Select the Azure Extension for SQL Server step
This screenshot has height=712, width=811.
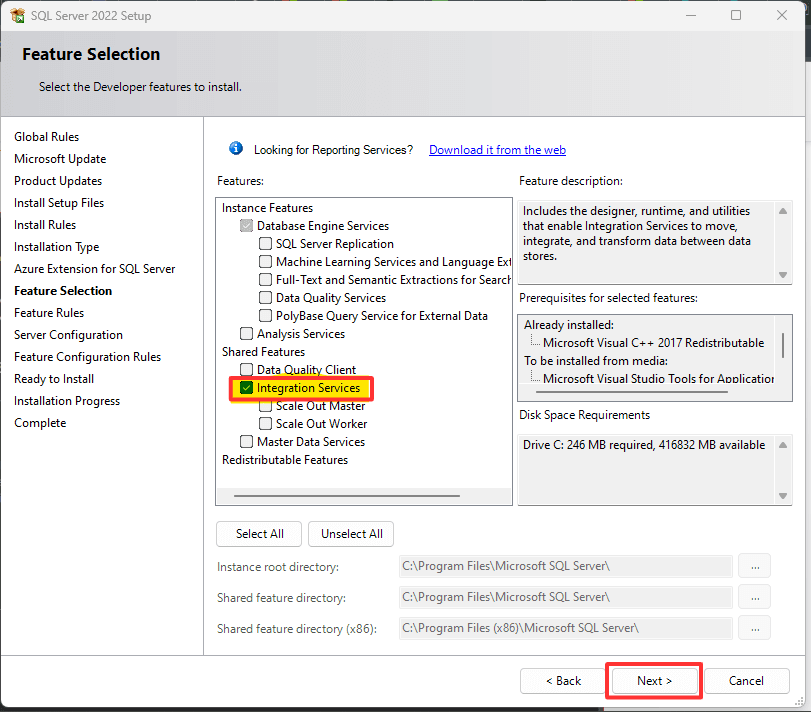tap(95, 269)
